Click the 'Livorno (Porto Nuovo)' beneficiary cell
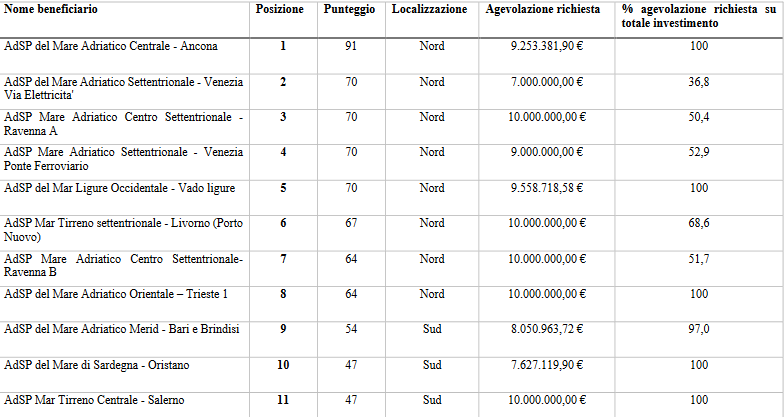 (124, 229)
